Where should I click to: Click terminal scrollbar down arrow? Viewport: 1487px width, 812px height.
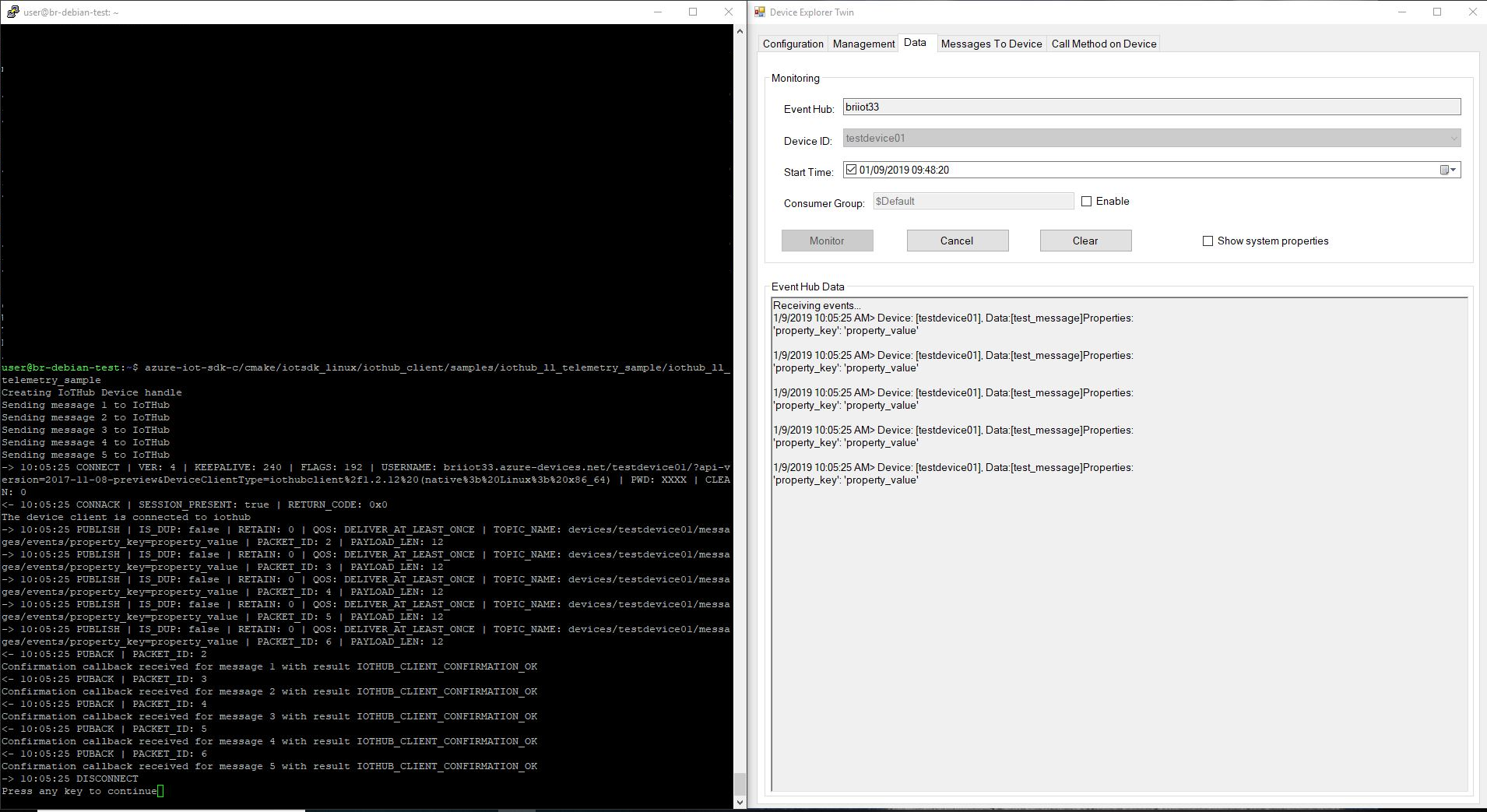pyautogui.click(x=740, y=802)
